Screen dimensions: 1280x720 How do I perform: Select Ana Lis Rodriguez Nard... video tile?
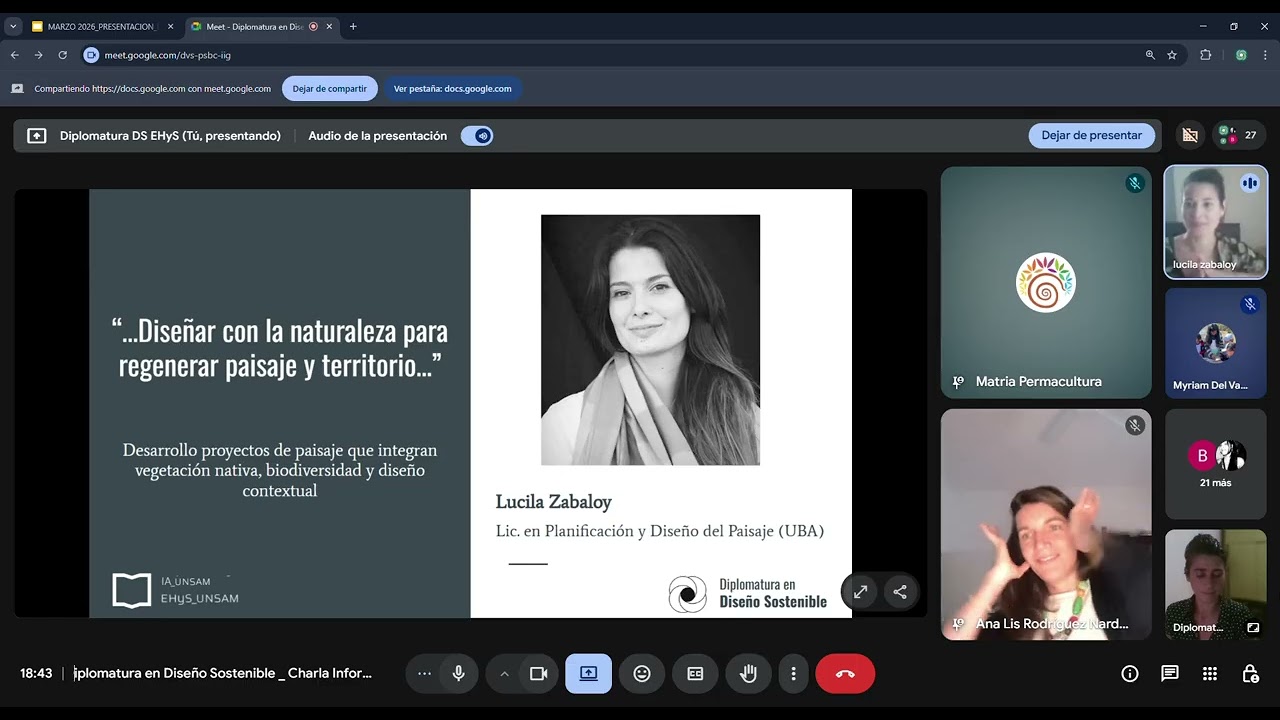coord(1046,524)
